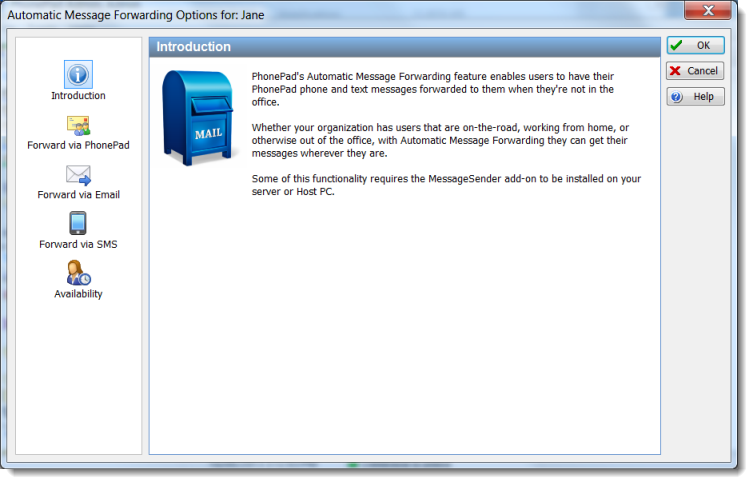This screenshot has width=753, height=484.
Task: Click the paragraph starting 'Whether your organization'
Action: [x=440, y=140]
